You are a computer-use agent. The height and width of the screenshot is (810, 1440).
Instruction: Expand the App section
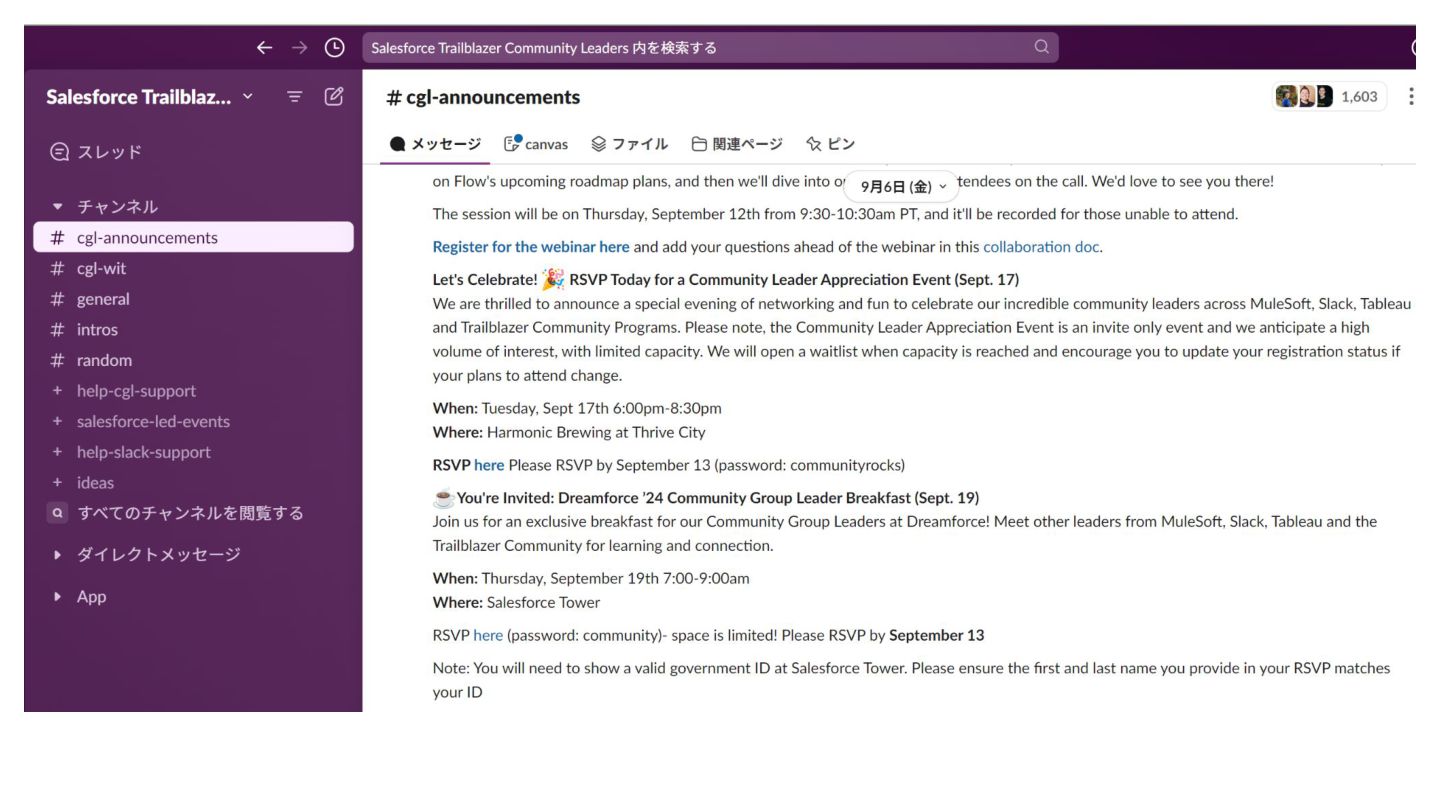pos(58,597)
